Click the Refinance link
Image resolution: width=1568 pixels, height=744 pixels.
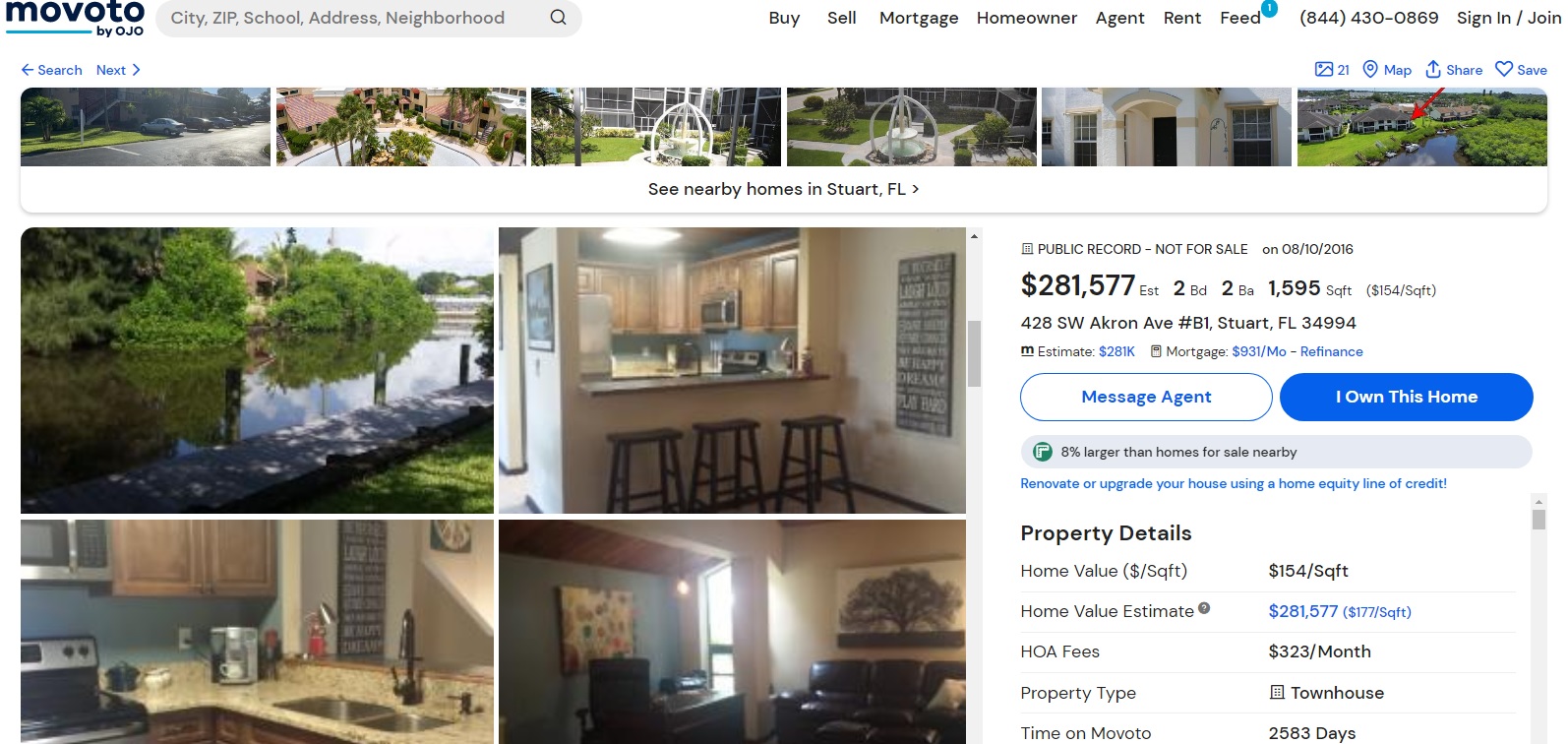(x=1331, y=351)
